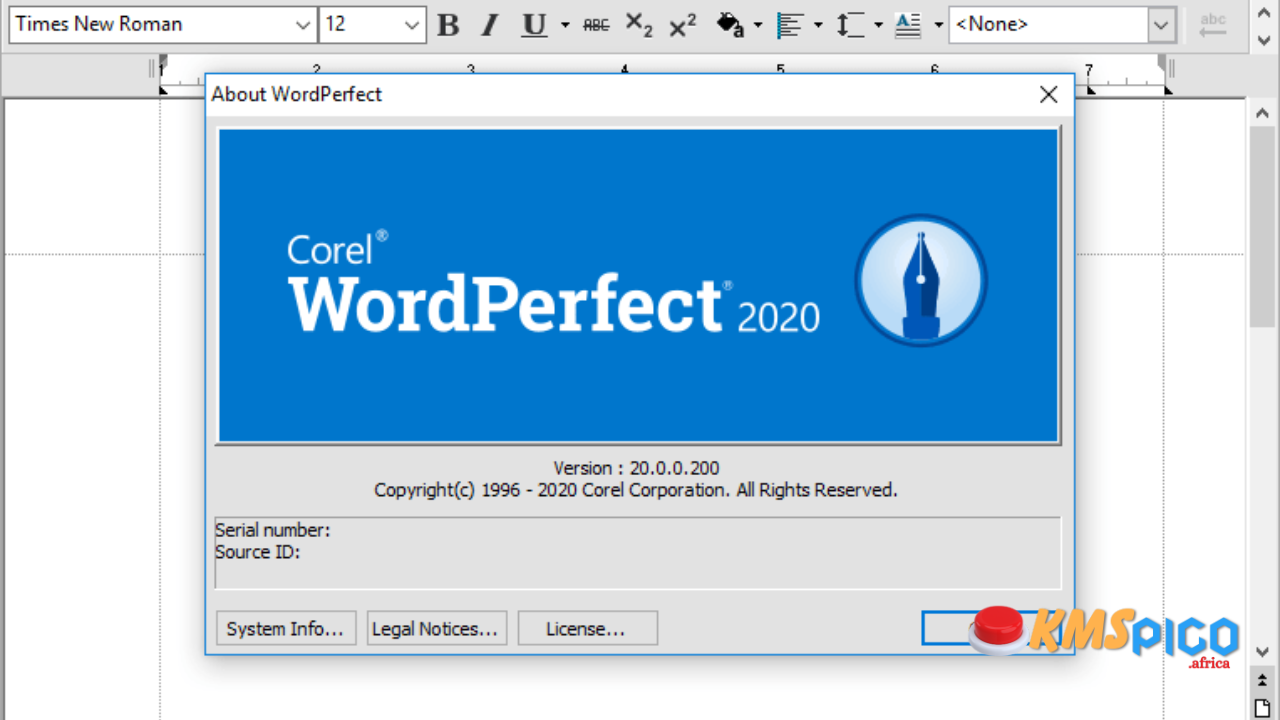Click the Serial number label

tap(272, 530)
